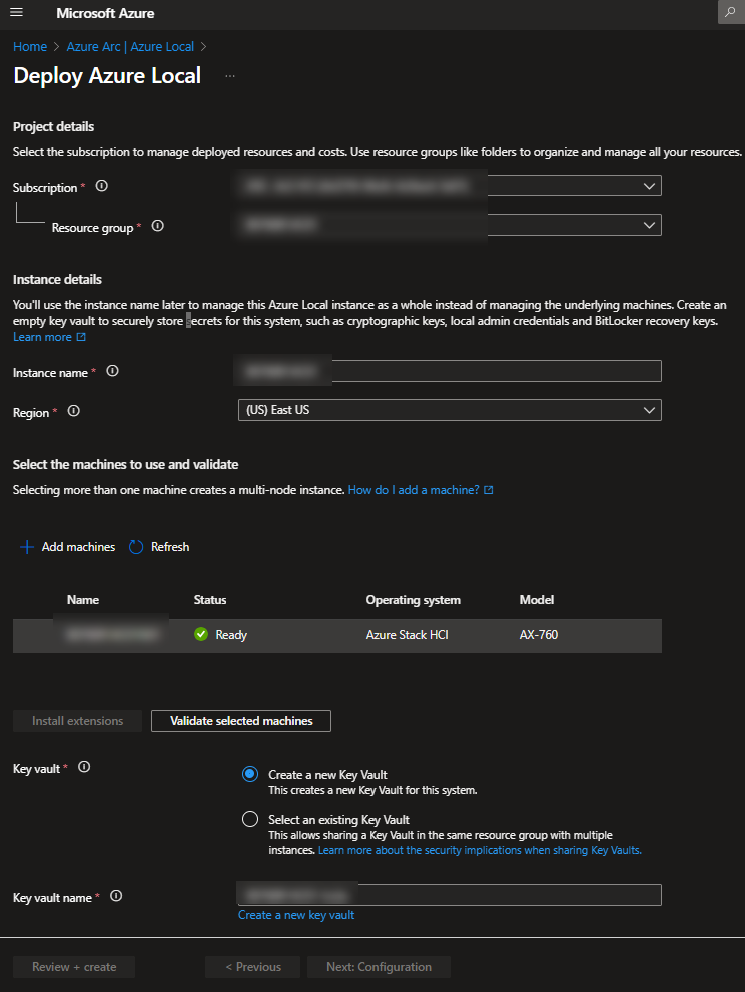Show info tooltip for Instance name
745x992 pixels.
click(x=112, y=371)
